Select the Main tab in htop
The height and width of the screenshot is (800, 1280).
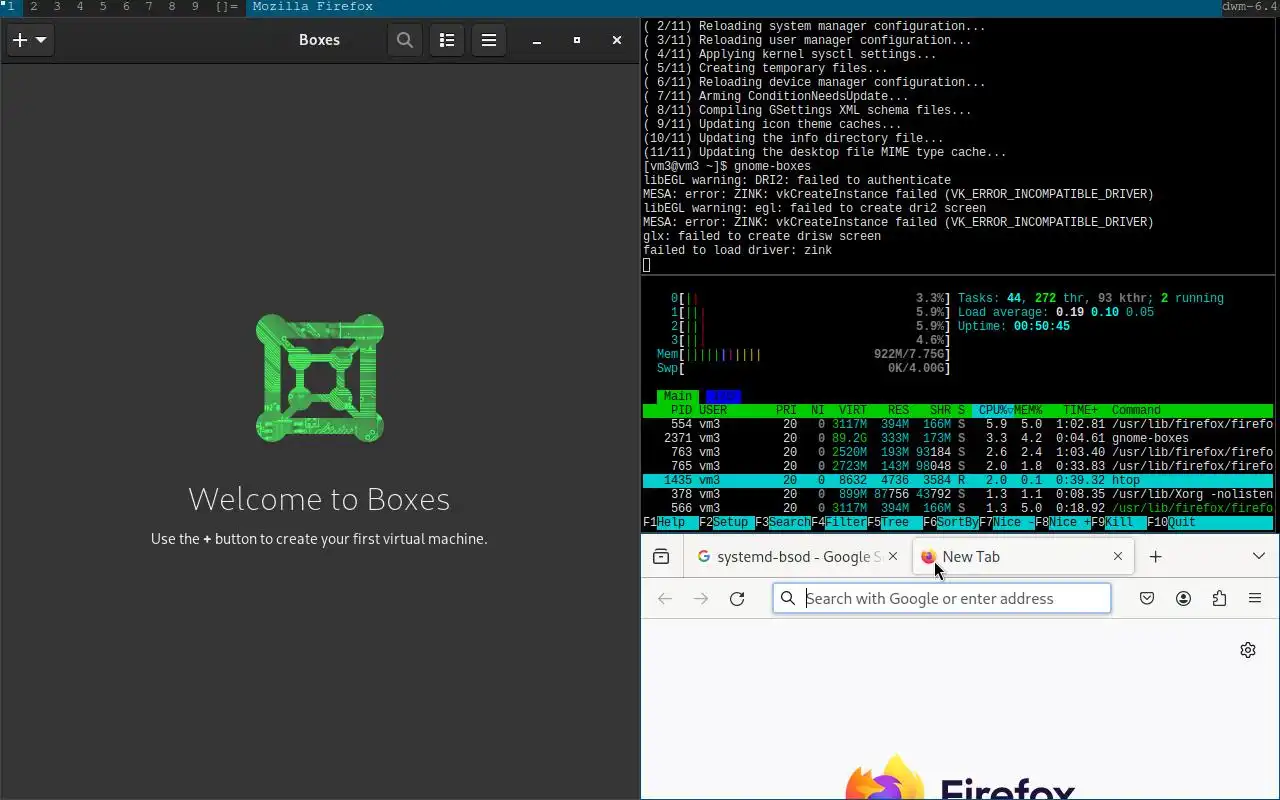677,396
